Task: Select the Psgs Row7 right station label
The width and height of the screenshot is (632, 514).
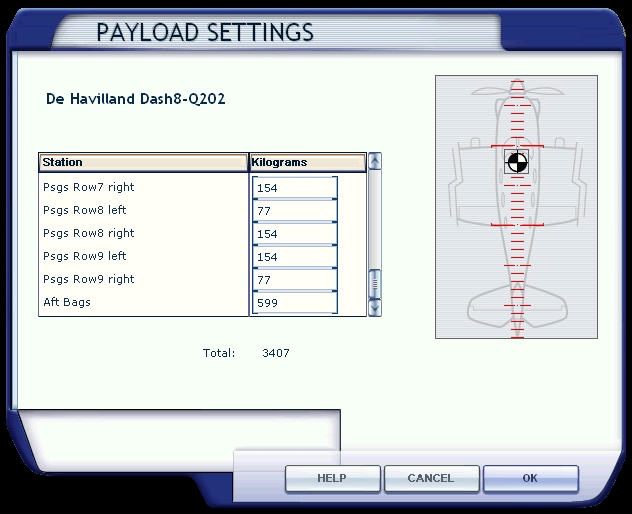Action: pyautogui.click(x=88, y=187)
